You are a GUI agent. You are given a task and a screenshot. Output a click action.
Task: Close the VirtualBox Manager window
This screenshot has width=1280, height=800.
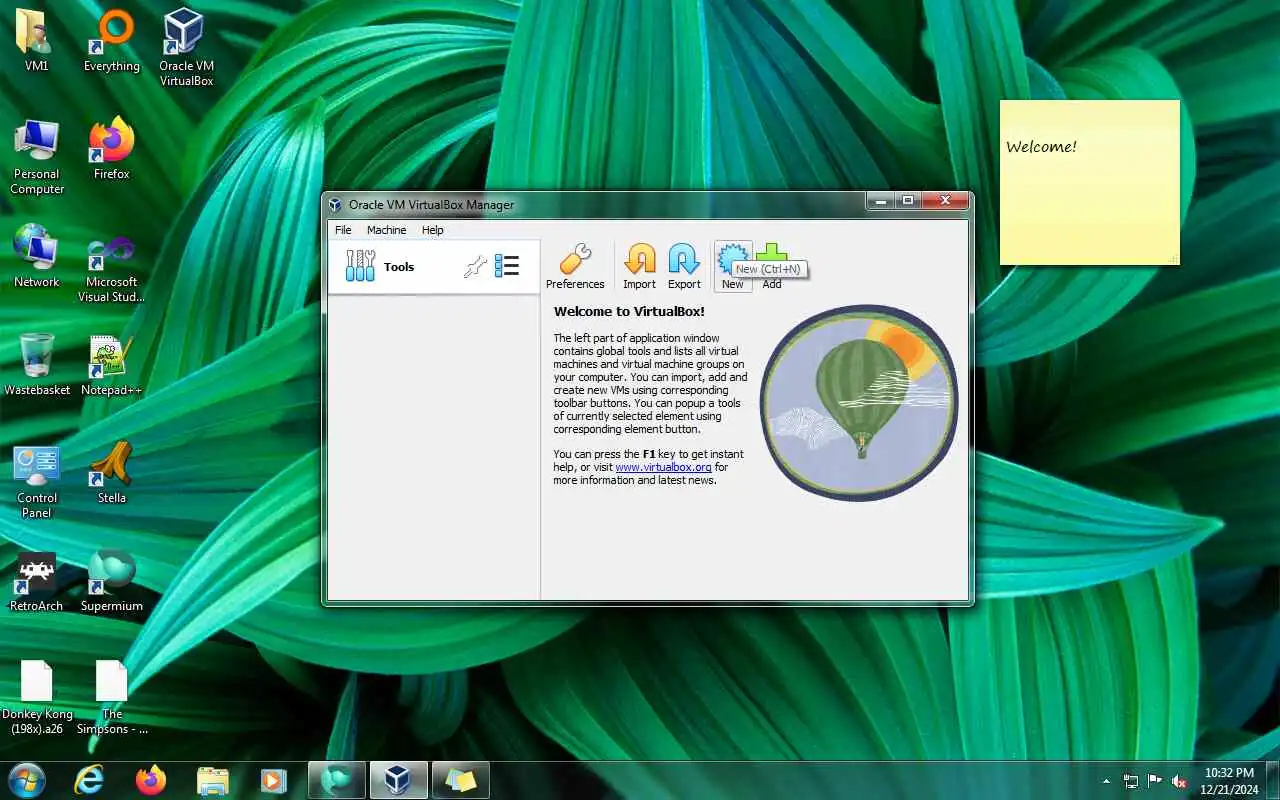[x=945, y=201]
